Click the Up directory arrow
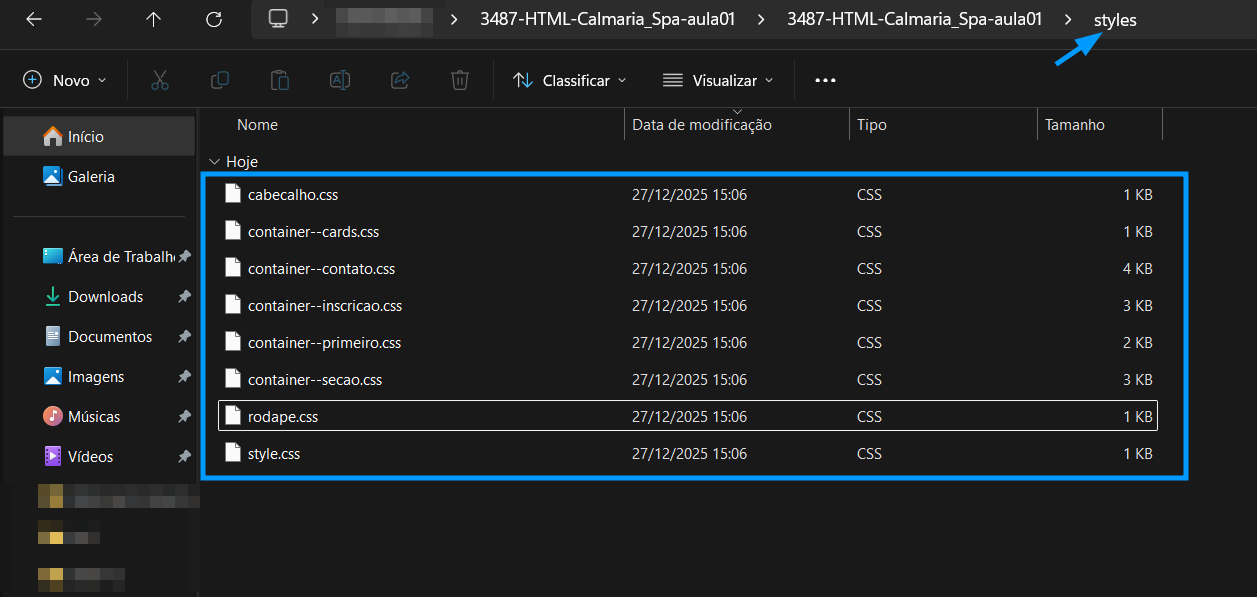The image size is (1257, 597). 153,19
